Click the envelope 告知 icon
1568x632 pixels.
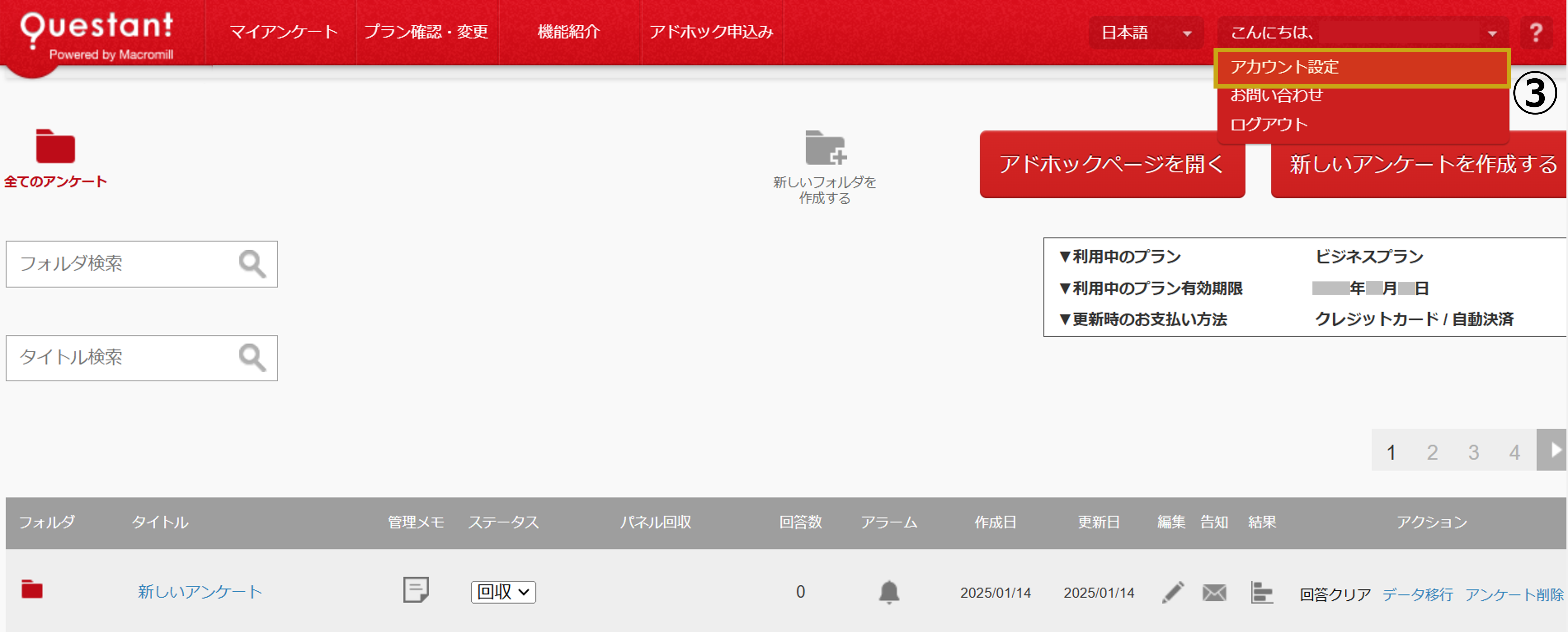tap(1214, 593)
